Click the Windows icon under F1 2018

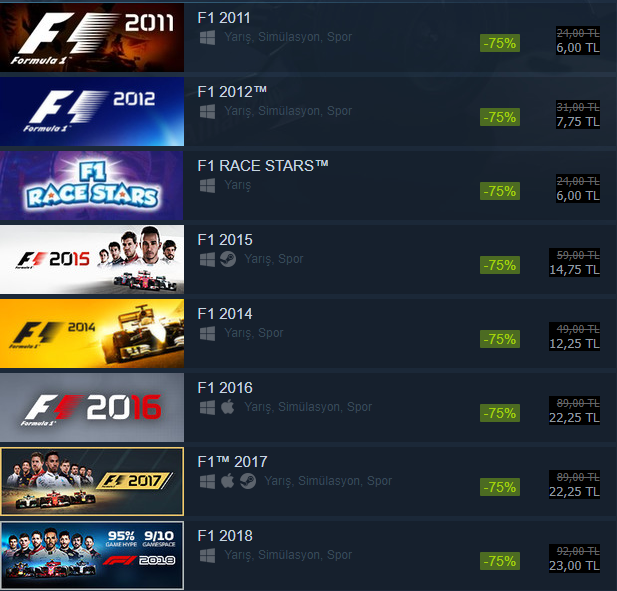[207, 556]
